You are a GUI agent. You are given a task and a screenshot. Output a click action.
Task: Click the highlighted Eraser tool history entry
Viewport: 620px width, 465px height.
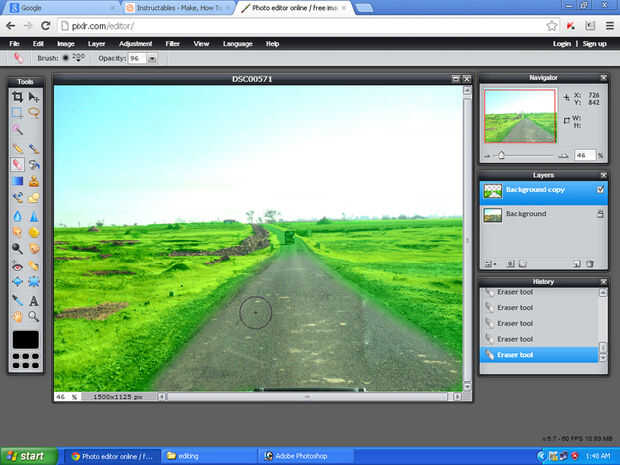539,355
